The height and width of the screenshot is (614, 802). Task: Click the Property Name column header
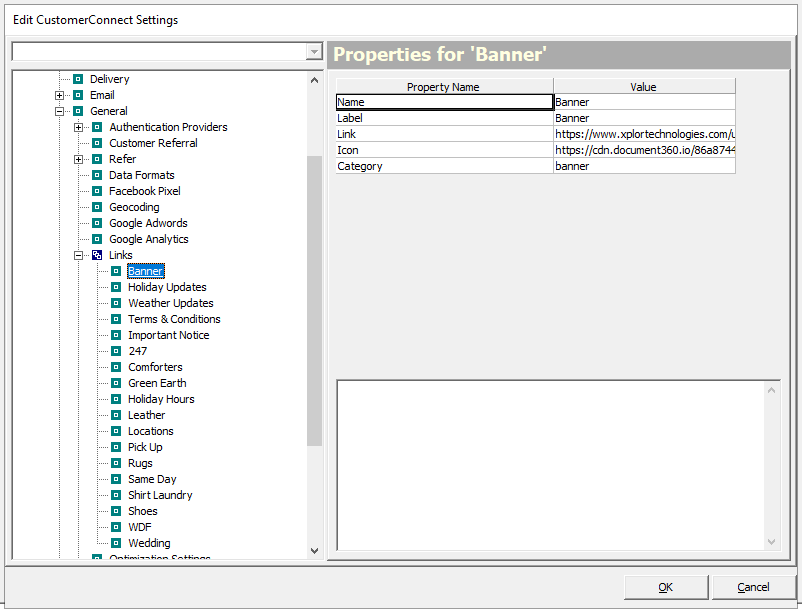pos(444,86)
